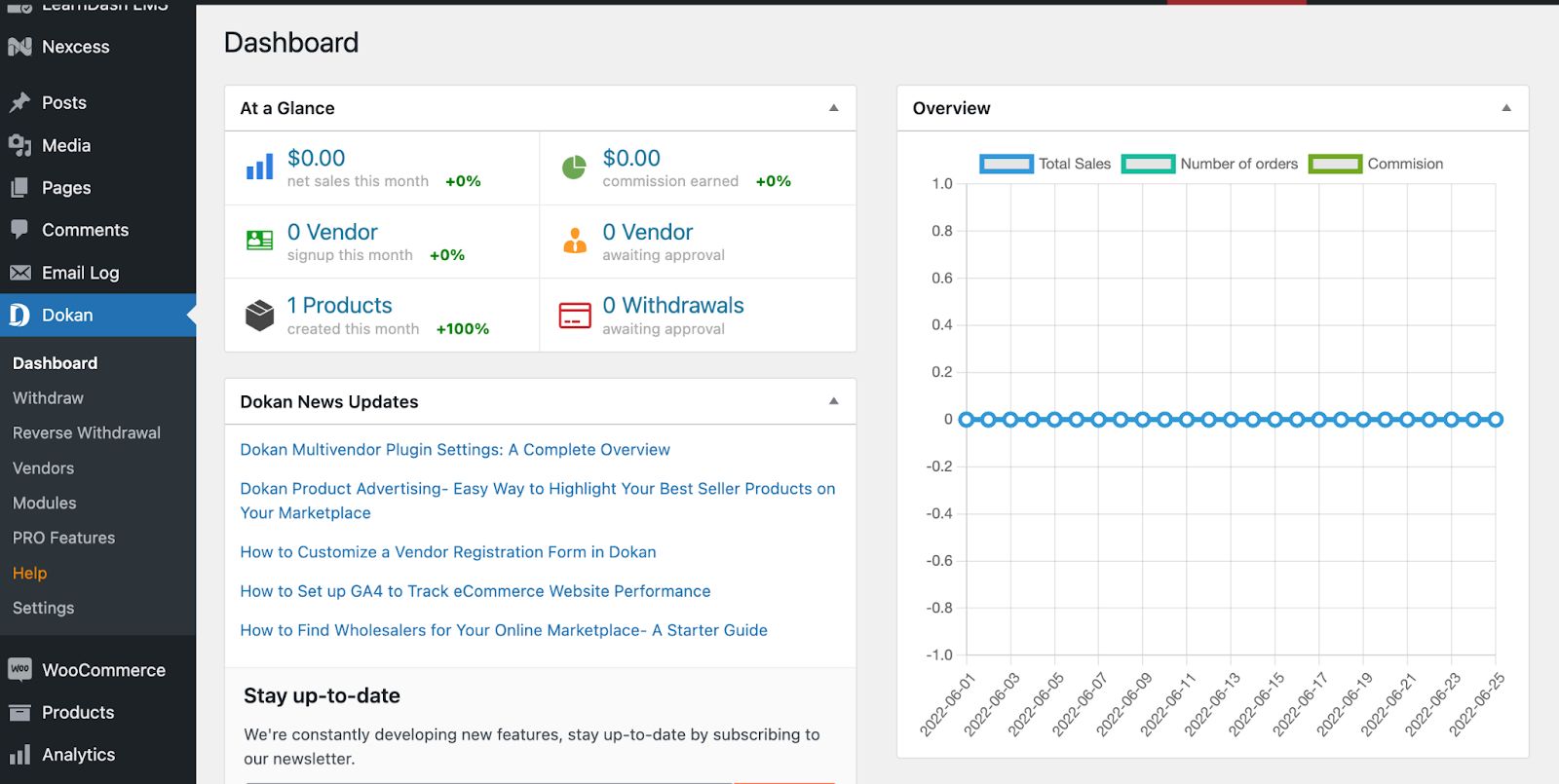Click the Dashboard page title
Image resolution: width=1559 pixels, height=784 pixels.
pos(291,43)
